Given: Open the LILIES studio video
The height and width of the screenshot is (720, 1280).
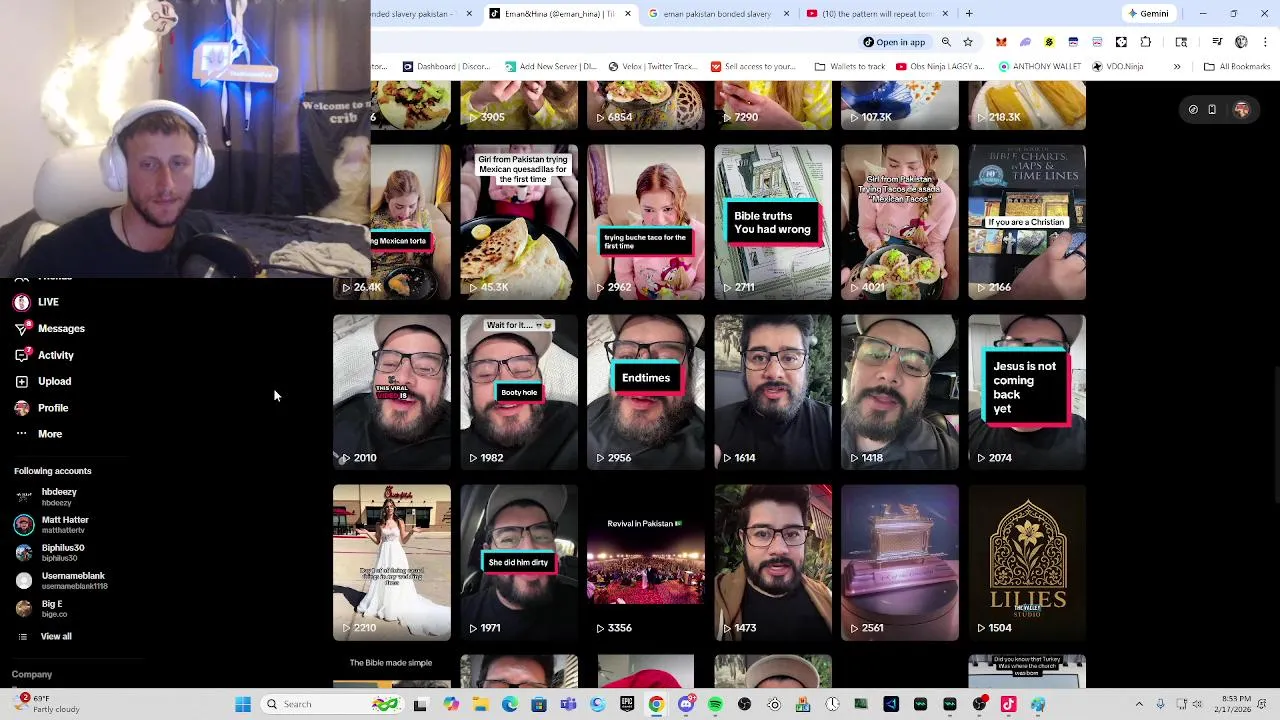Looking at the screenshot, I should pyautogui.click(x=1027, y=562).
